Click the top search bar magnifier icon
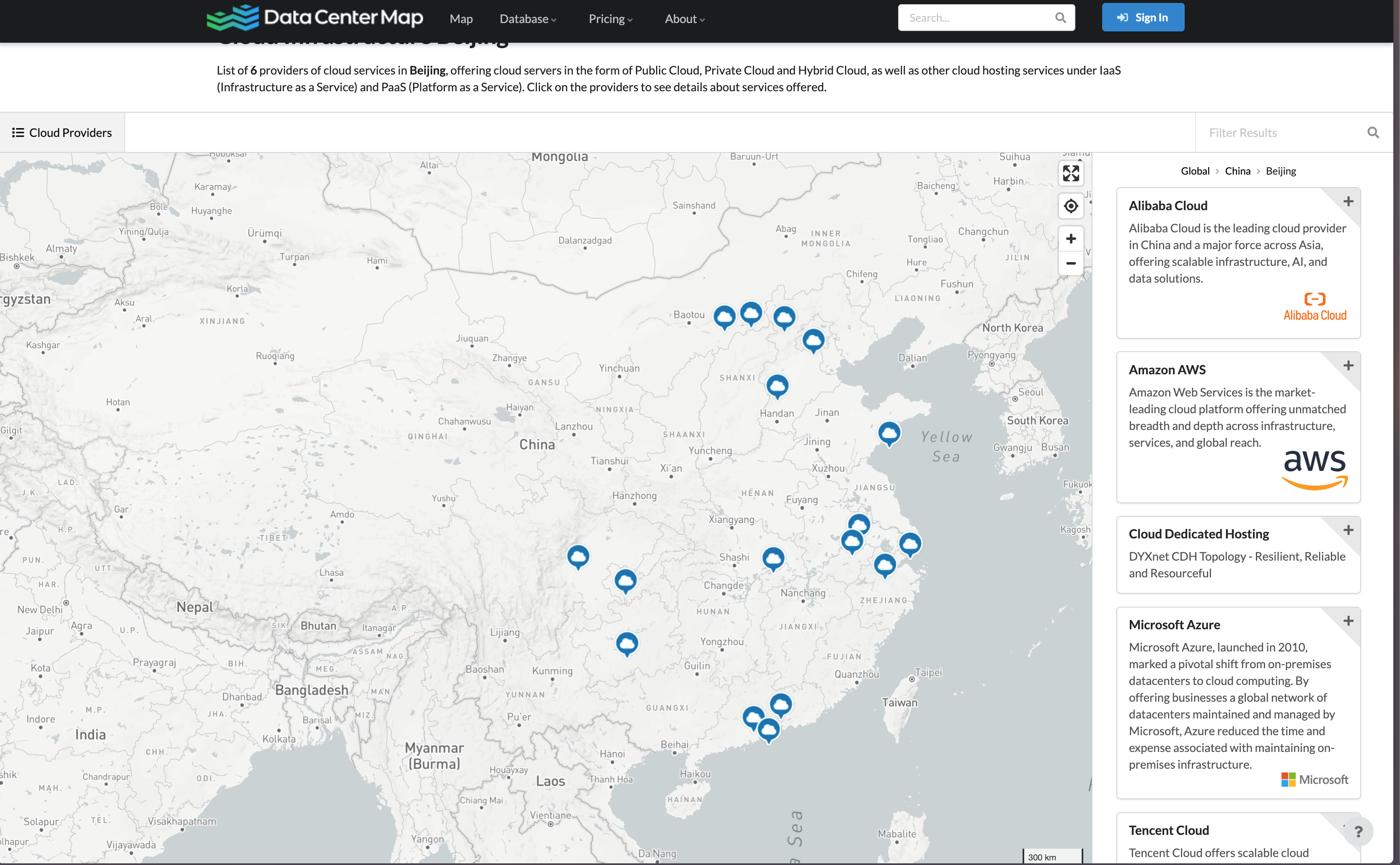Viewport: 1400px width, 865px height. click(x=1060, y=18)
